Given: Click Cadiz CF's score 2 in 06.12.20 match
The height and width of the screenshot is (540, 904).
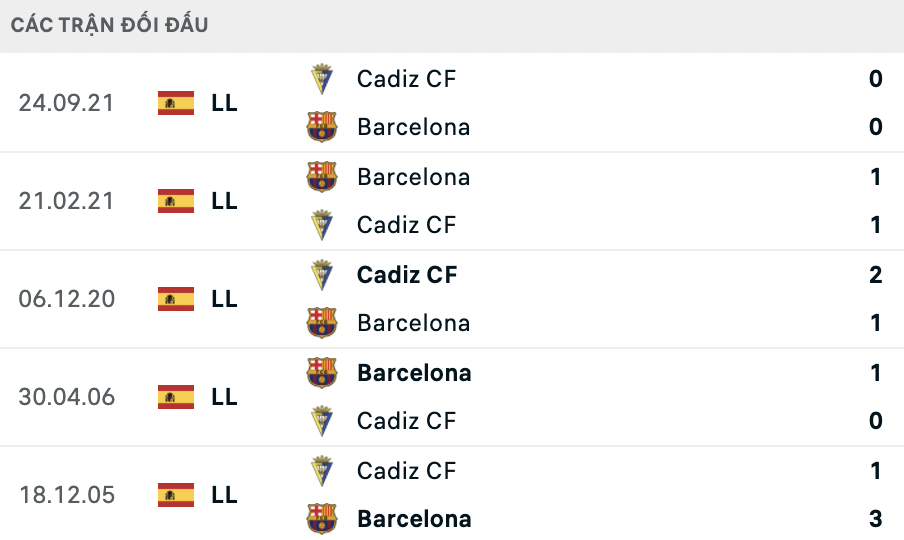Looking at the screenshot, I should coord(875,275).
